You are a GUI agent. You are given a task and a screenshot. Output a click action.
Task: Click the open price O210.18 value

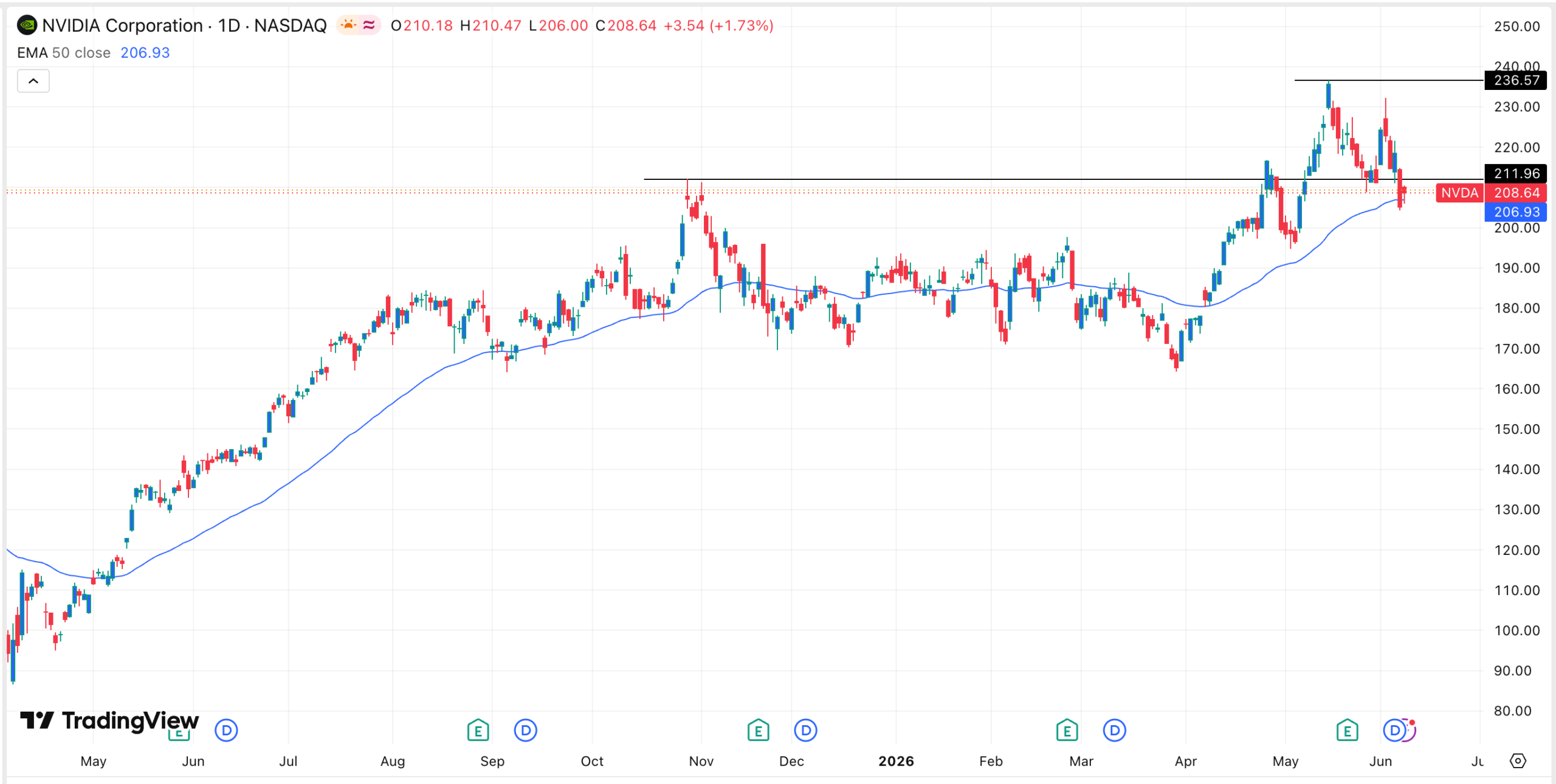pos(422,26)
